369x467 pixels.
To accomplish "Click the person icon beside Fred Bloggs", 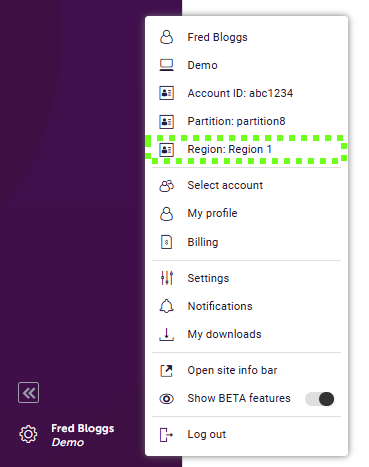I will [x=166, y=37].
